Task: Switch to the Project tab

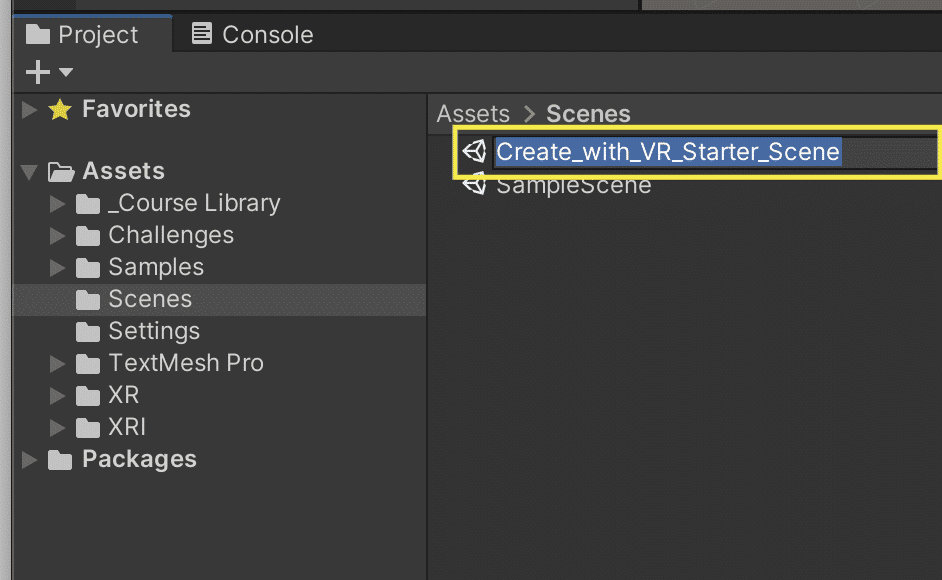Action: pos(82,34)
